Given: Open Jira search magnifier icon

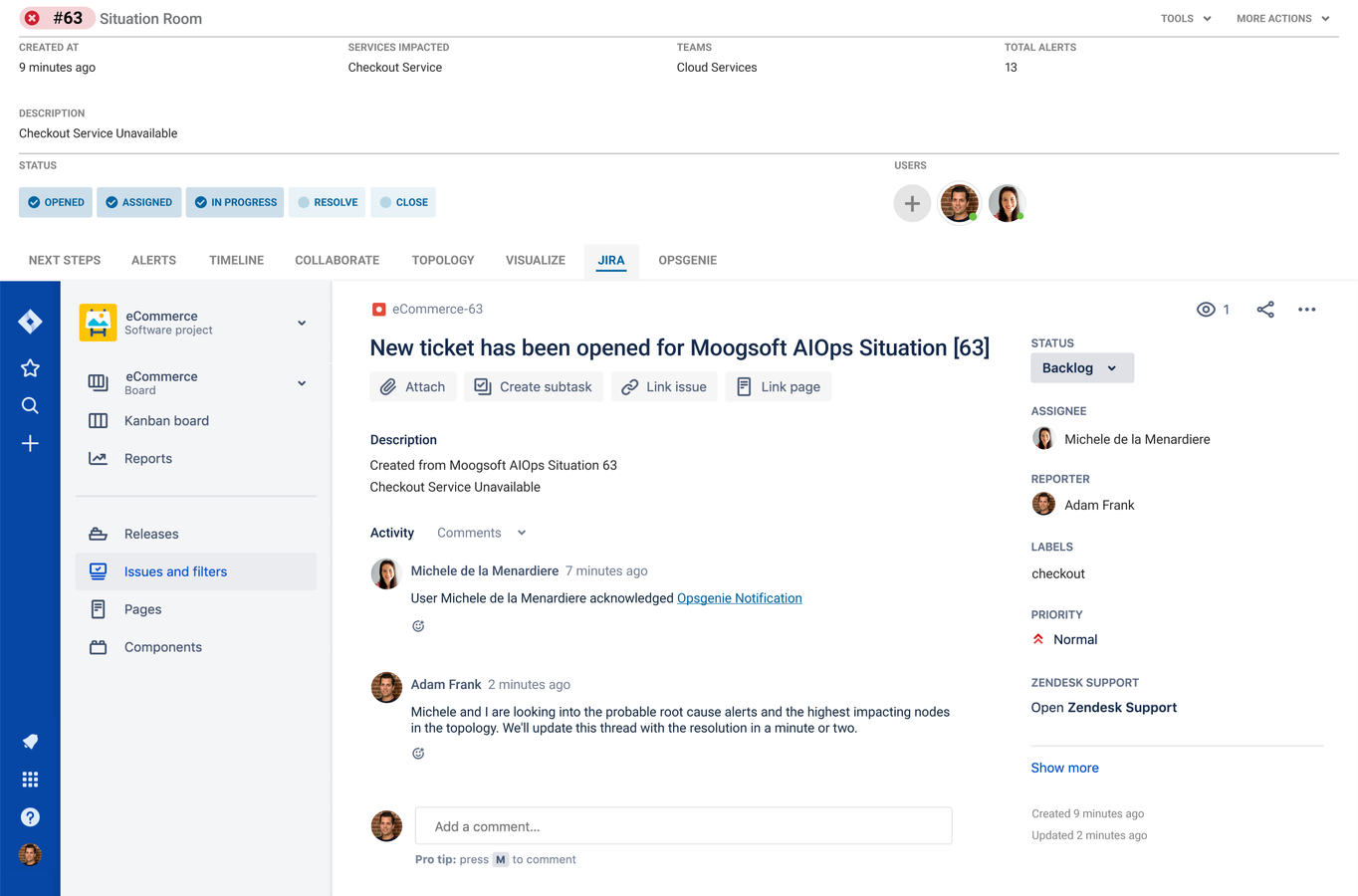Looking at the screenshot, I should click(30, 405).
